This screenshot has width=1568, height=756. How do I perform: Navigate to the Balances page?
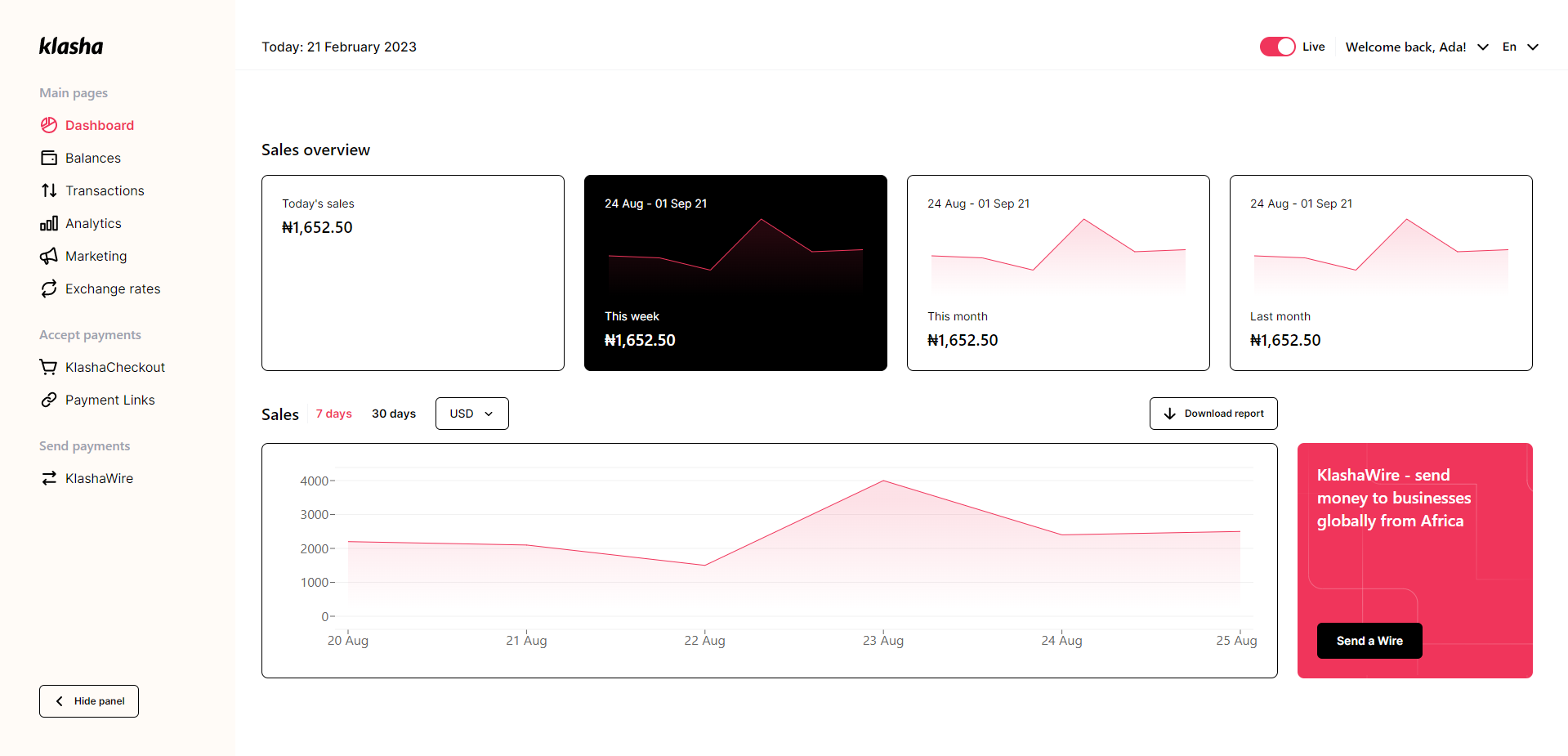point(92,157)
